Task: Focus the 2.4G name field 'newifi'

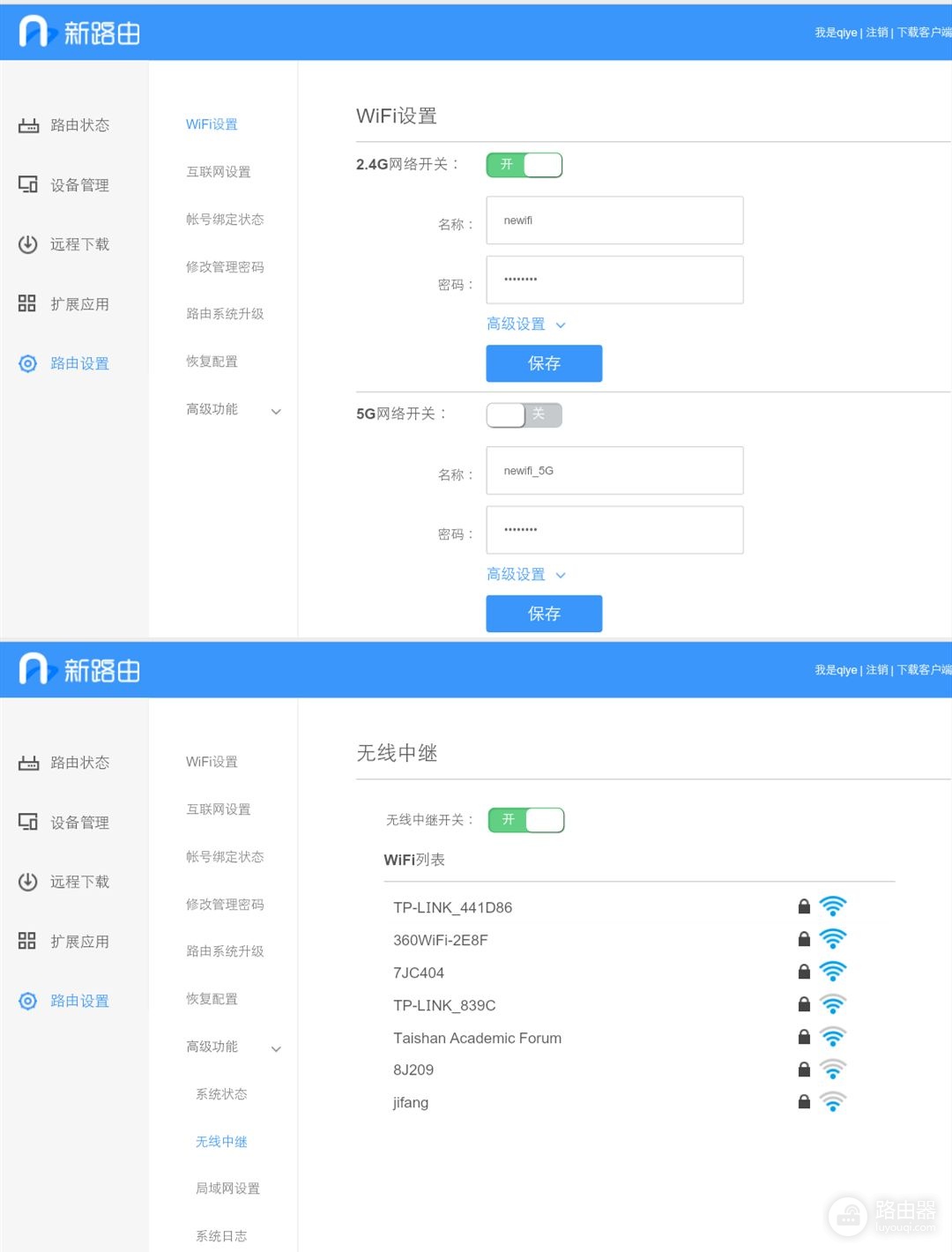Action: pos(614,220)
